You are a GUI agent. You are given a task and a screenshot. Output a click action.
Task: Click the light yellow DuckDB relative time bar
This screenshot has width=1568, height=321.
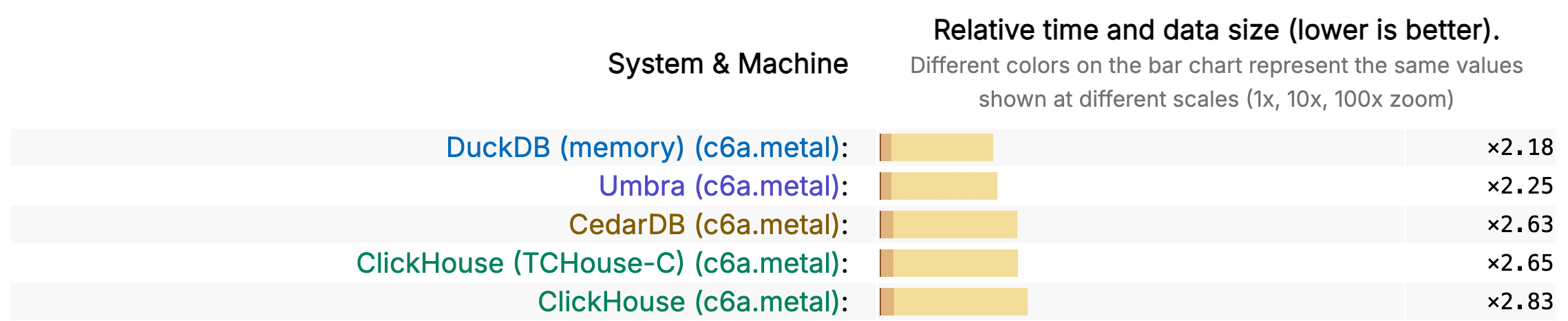pos(942,147)
